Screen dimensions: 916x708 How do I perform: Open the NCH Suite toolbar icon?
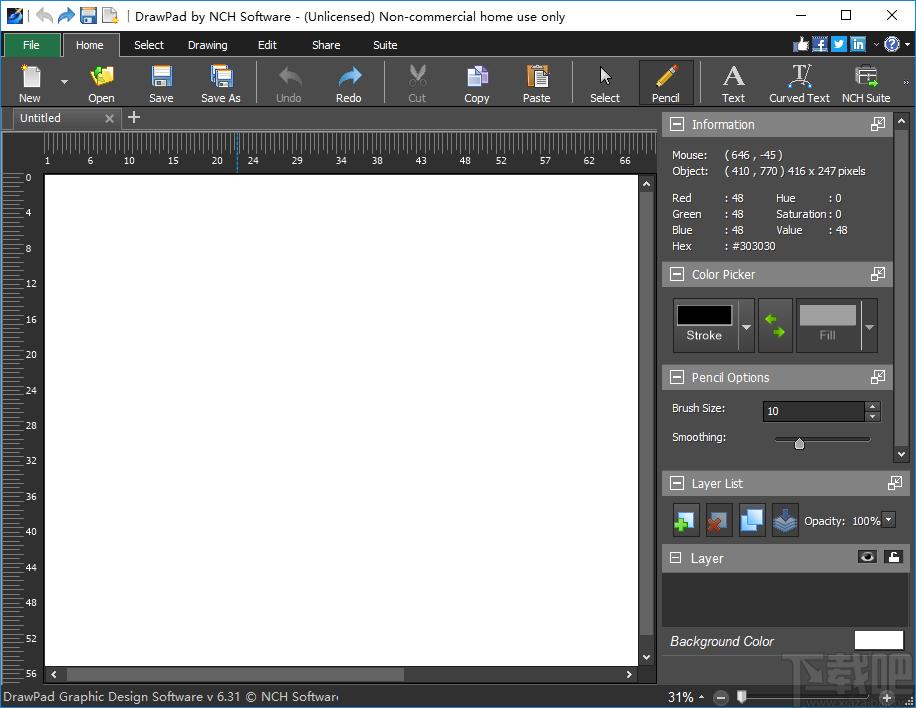coord(866,82)
